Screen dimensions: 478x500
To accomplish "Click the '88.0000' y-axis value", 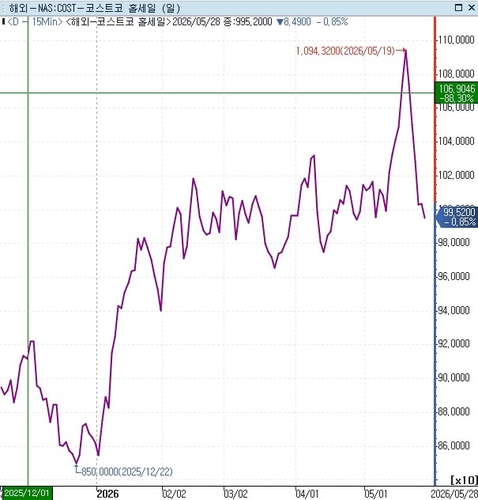I will click(454, 412).
